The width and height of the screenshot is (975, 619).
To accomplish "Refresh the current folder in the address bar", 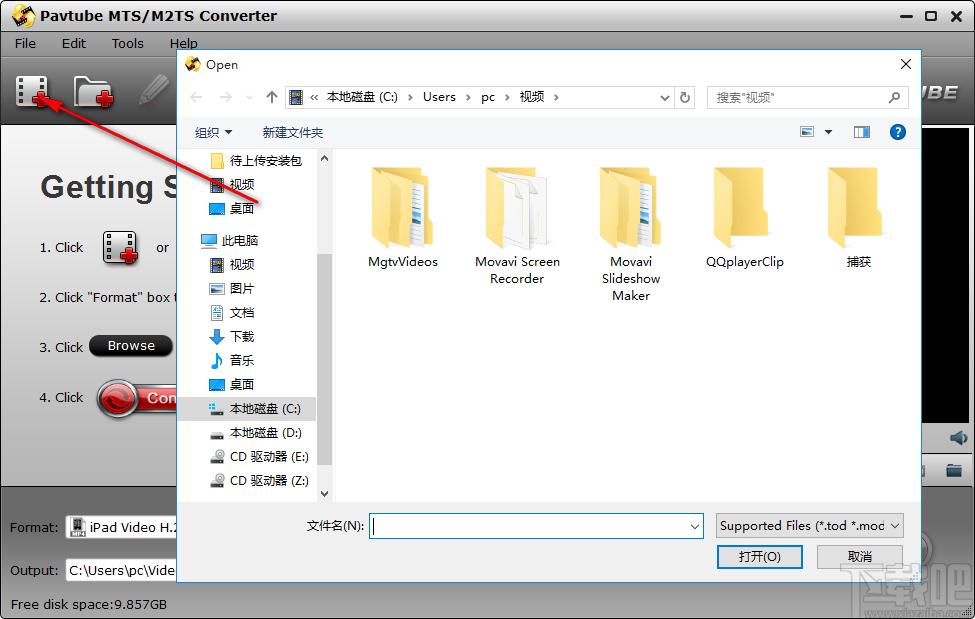I will point(685,97).
